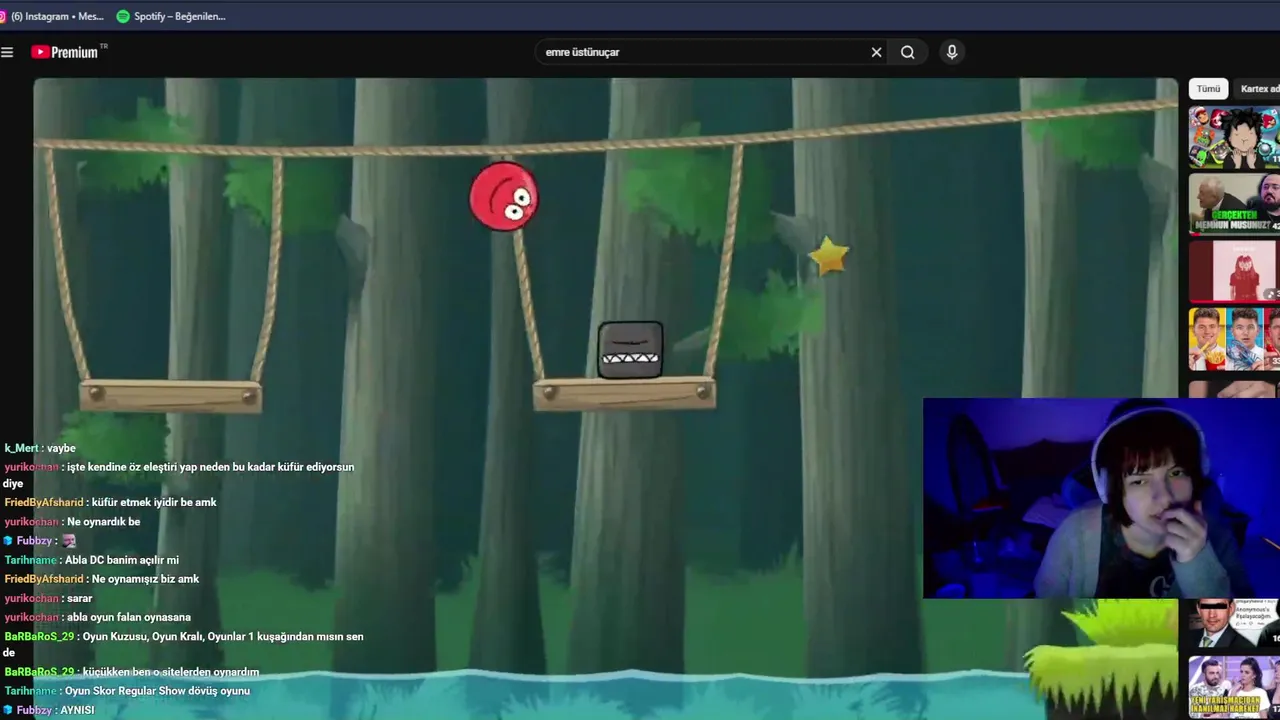Click the red ball character in game
Viewport: 1280px width, 720px height.
pyautogui.click(x=504, y=197)
